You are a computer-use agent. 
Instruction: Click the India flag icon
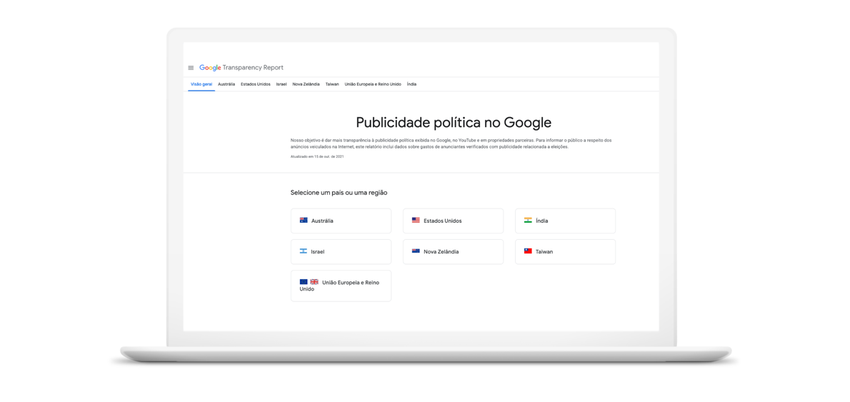[x=528, y=220]
